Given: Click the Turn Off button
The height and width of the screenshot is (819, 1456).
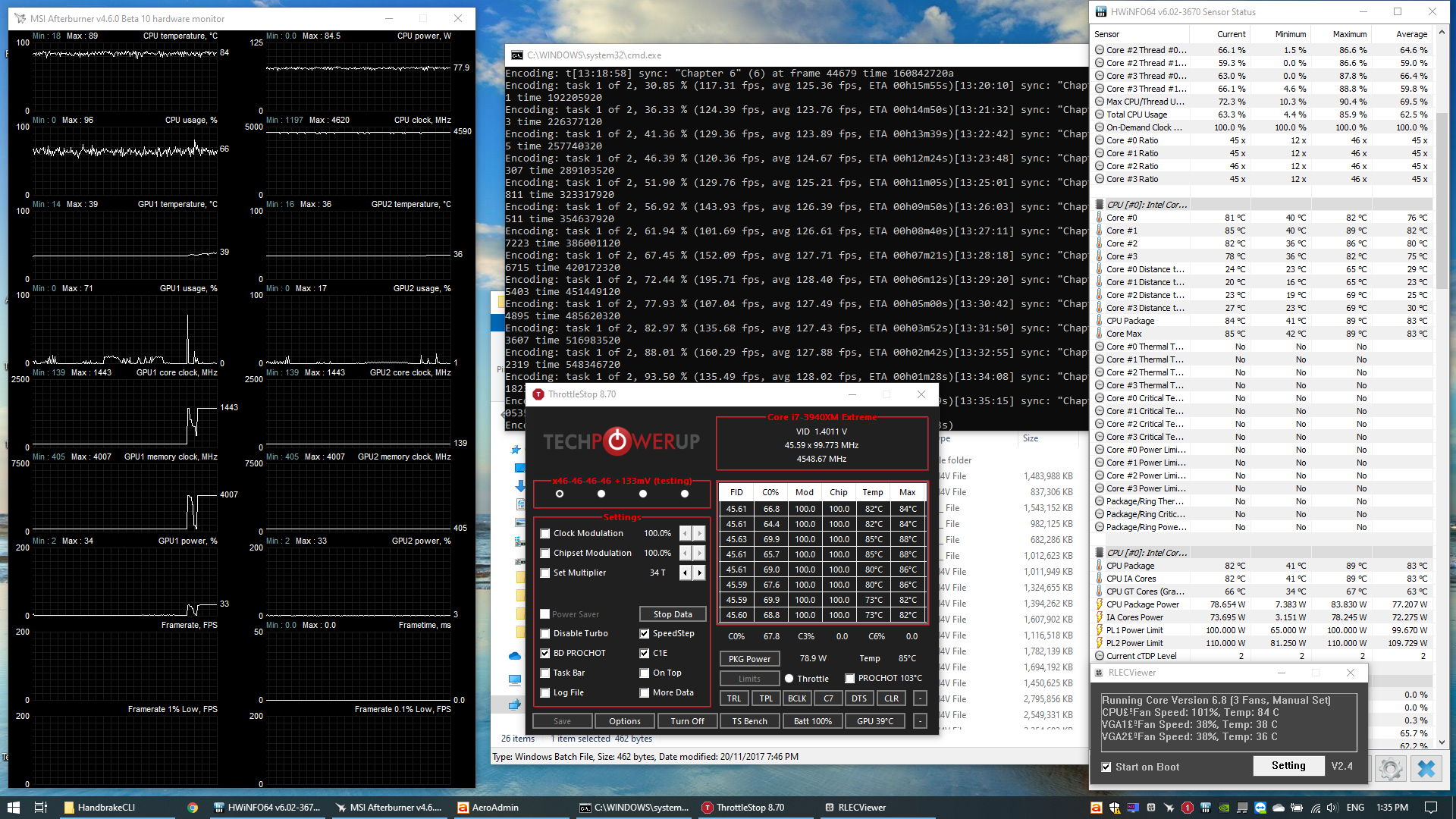Looking at the screenshot, I should (687, 722).
